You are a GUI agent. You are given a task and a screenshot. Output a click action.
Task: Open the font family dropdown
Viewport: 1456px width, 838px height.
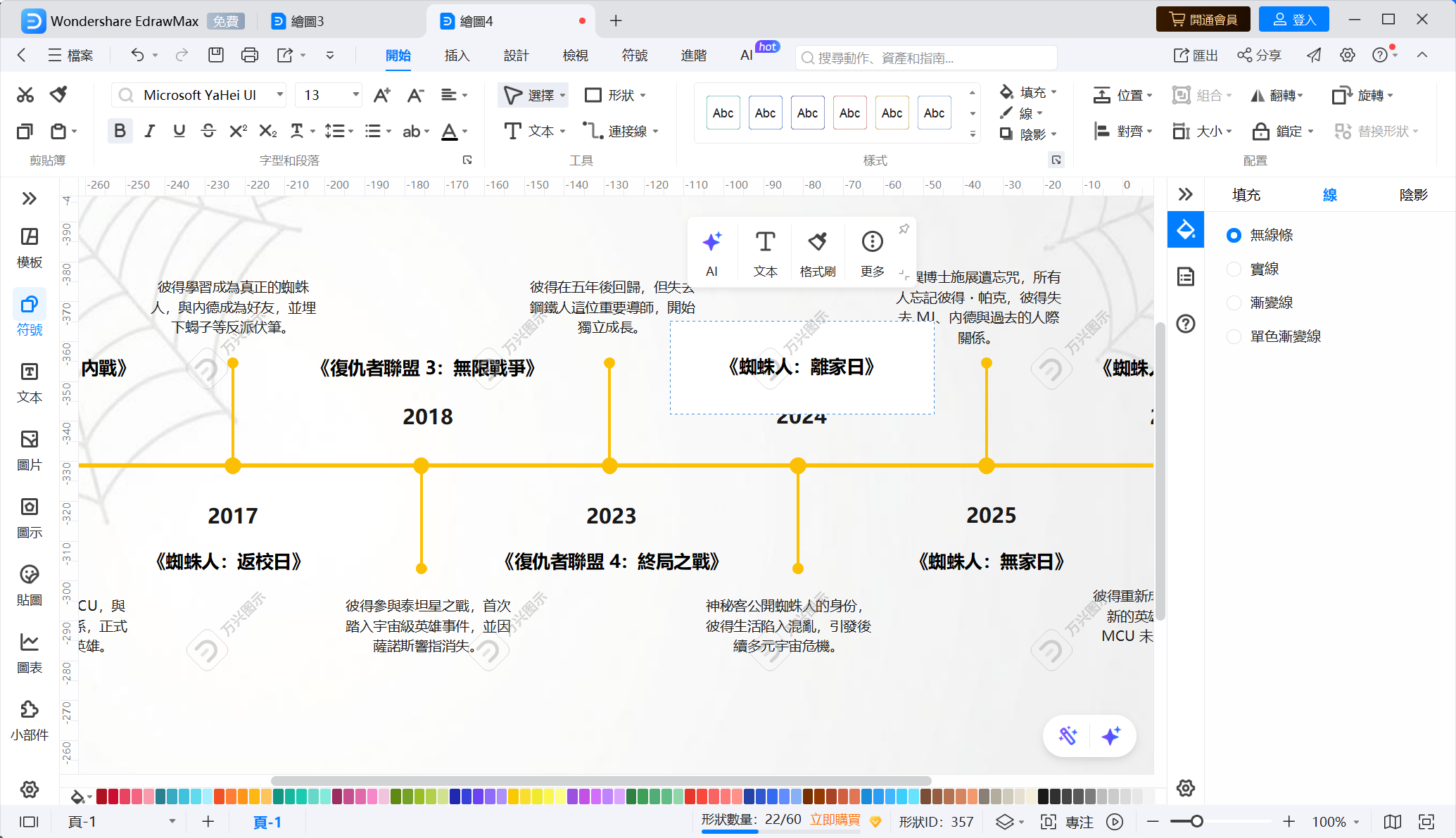coord(280,94)
